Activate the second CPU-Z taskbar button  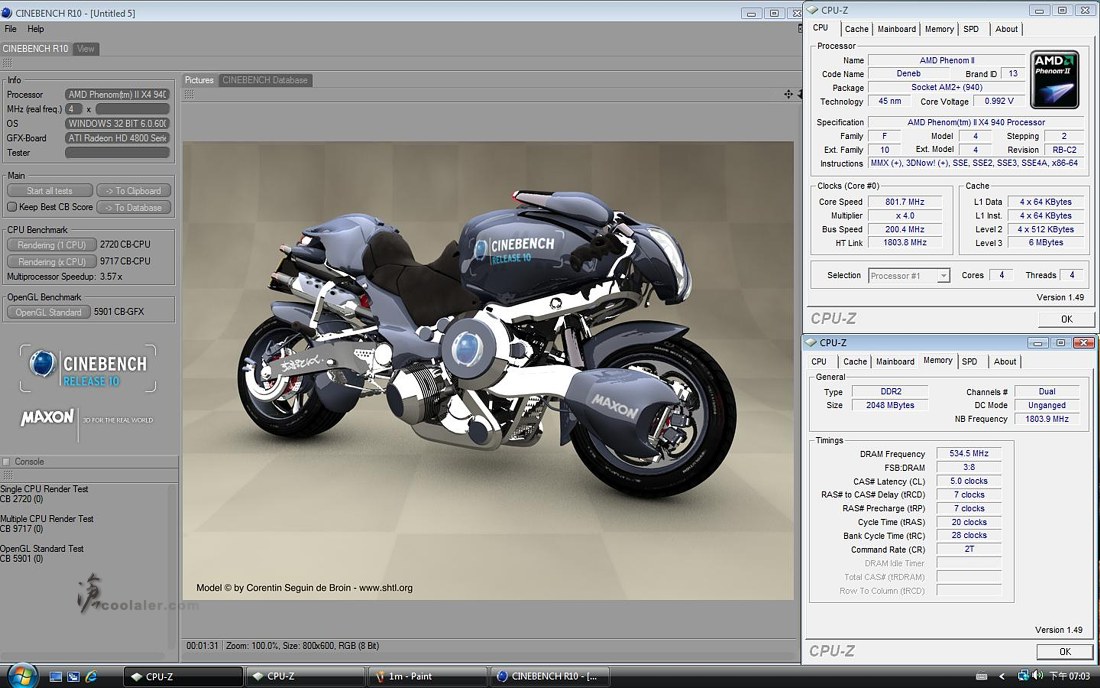[305, 677]
